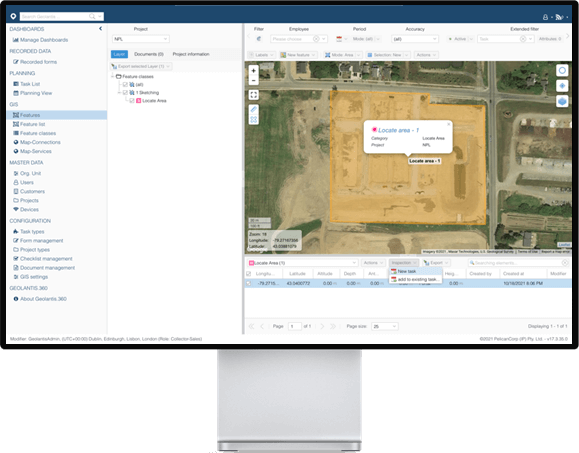The width and height of the screenshot is (579, 453).
Task: Open the Inspection menu button
Action: [x=404, y=262]
